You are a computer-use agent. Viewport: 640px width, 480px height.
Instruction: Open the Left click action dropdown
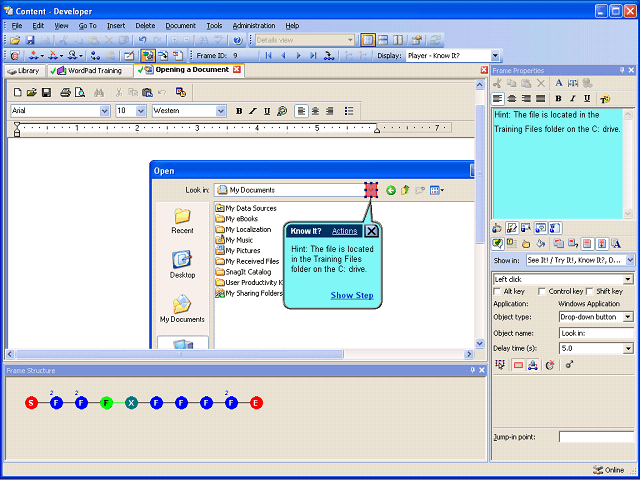629,280
